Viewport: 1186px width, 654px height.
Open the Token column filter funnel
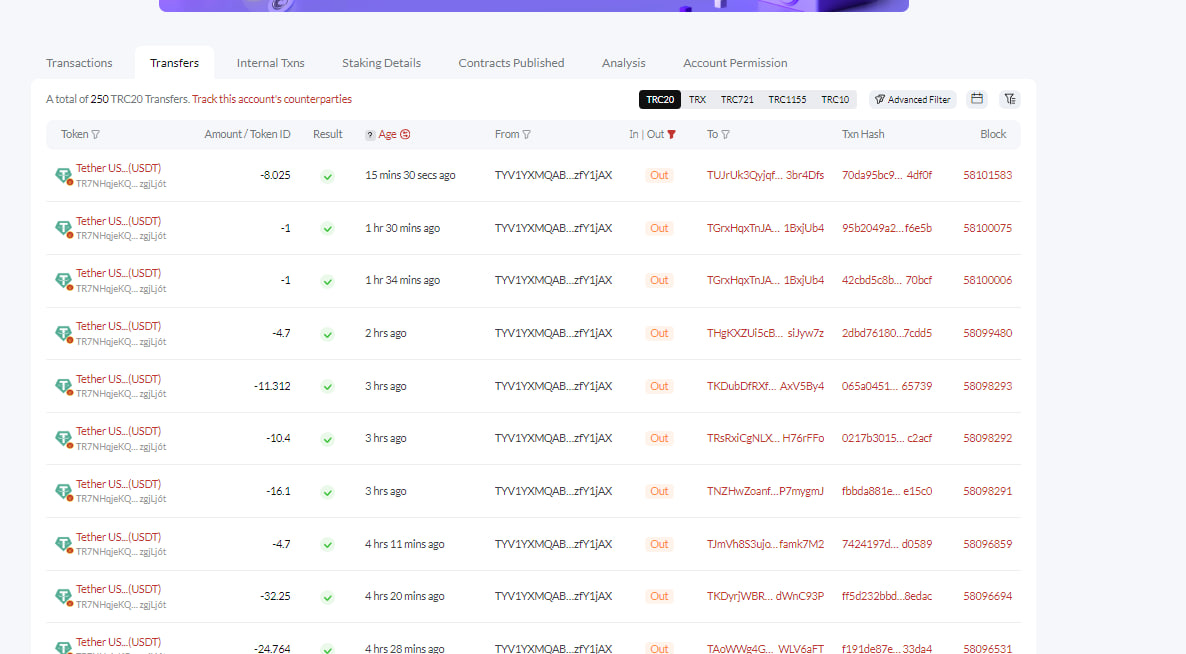click(x=95, y=135)
